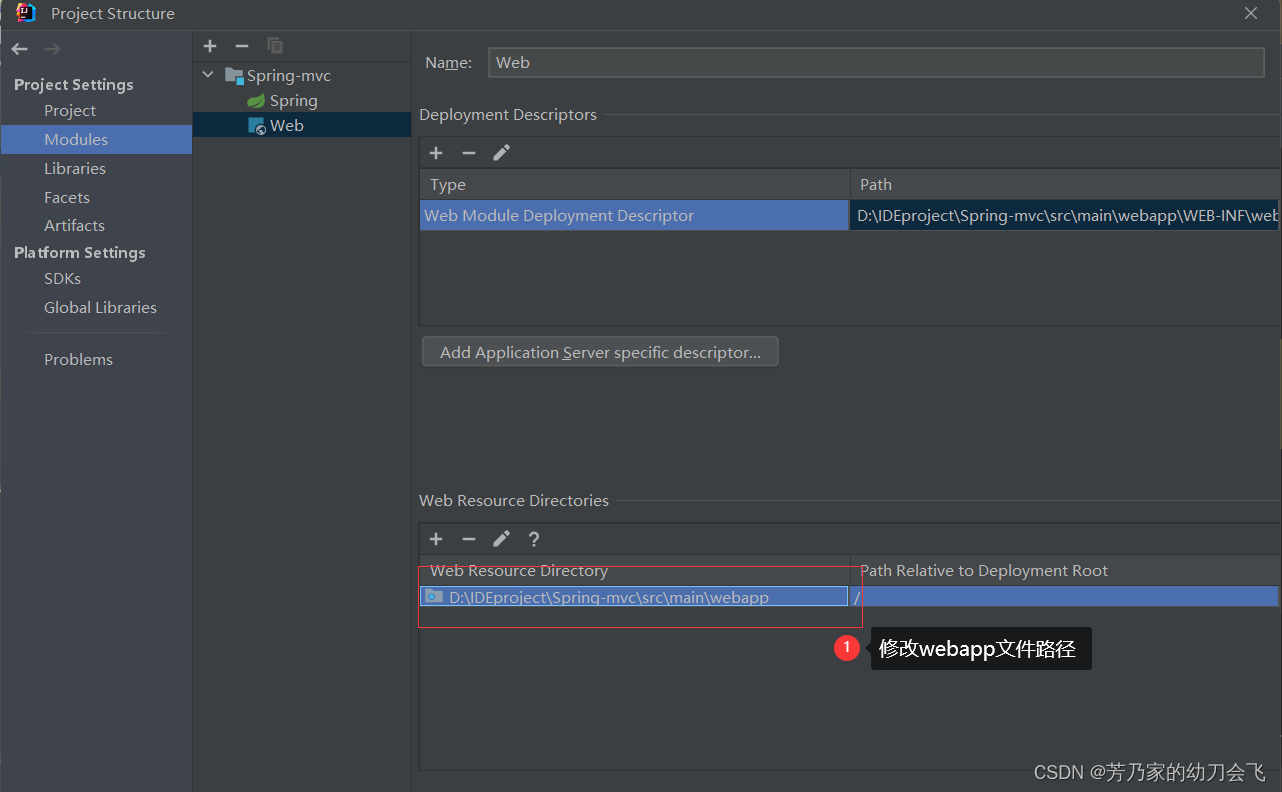Viewport: 1282px width, 792px height.
Task: Edit the deployment descriptor with pencil icon
Action: (x=502, y=153)
